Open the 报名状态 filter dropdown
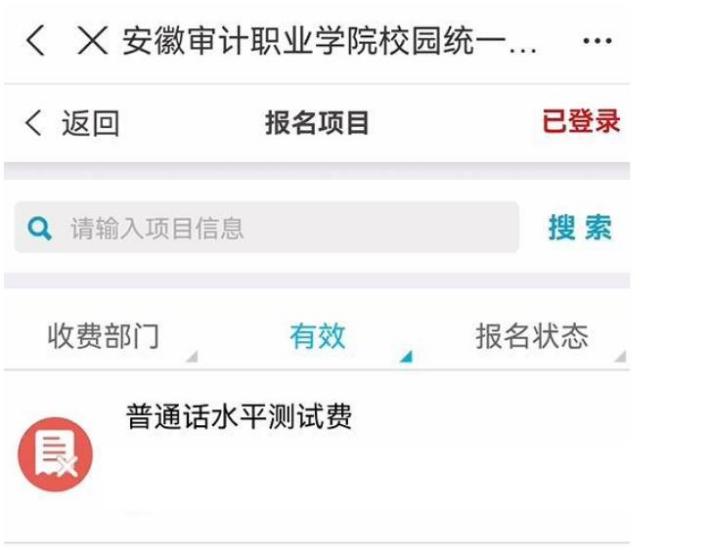Screen dimensions: 708x555 pos(532,336)
